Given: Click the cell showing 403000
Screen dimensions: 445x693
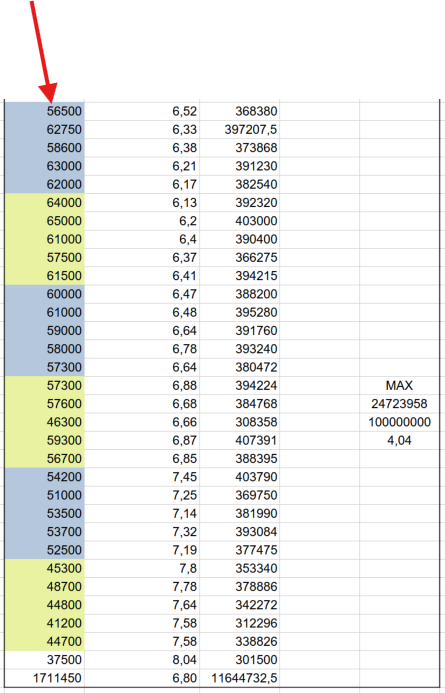Looking at the screenshot, I should click(239, 221).
